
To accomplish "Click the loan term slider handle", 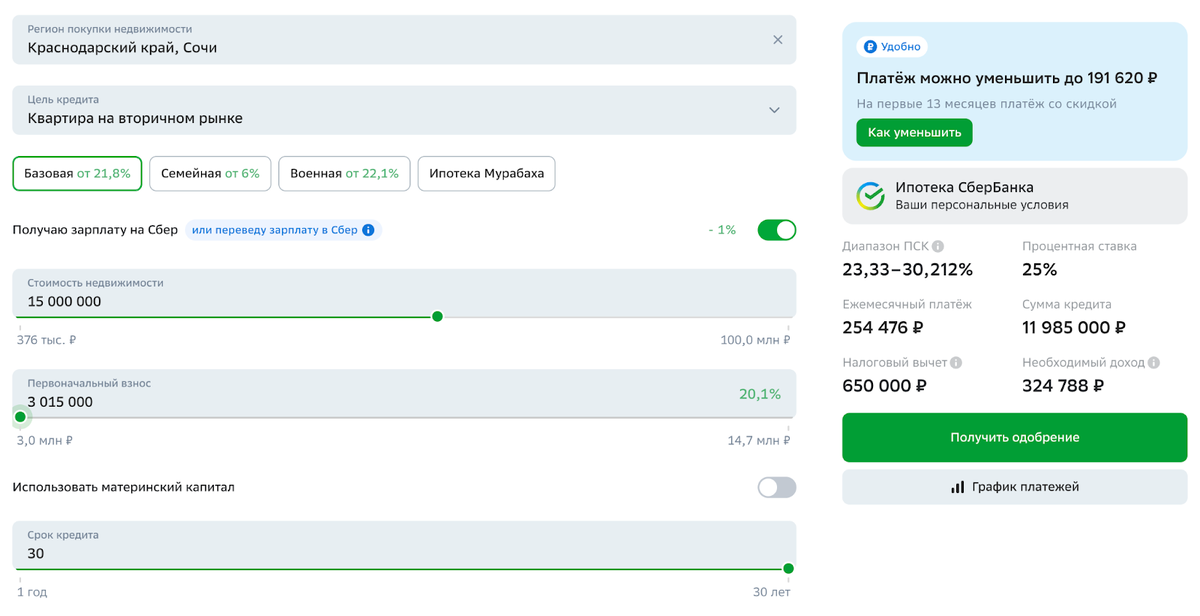I will pos(788,568).
